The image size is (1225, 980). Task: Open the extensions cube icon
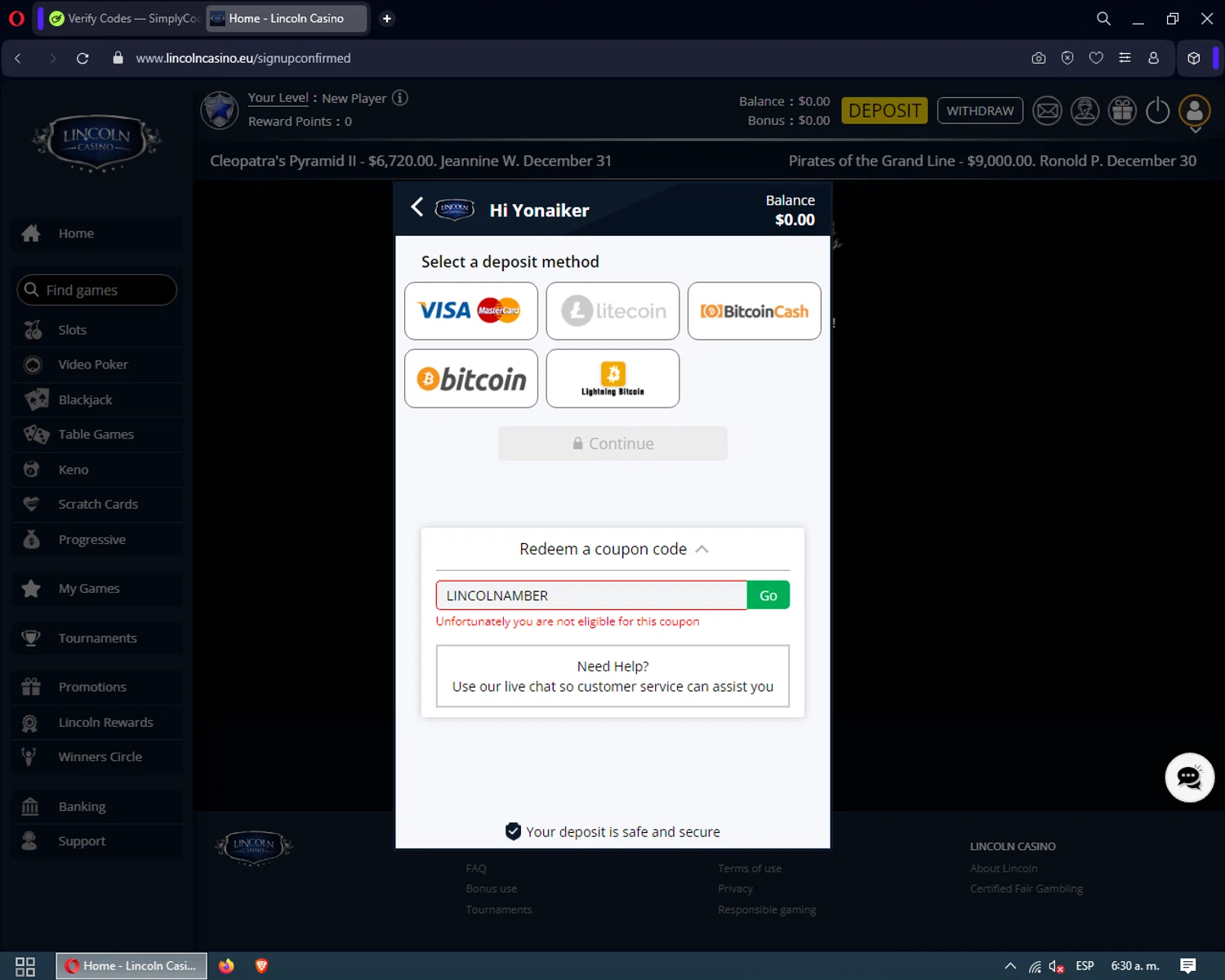[1194, 58]
